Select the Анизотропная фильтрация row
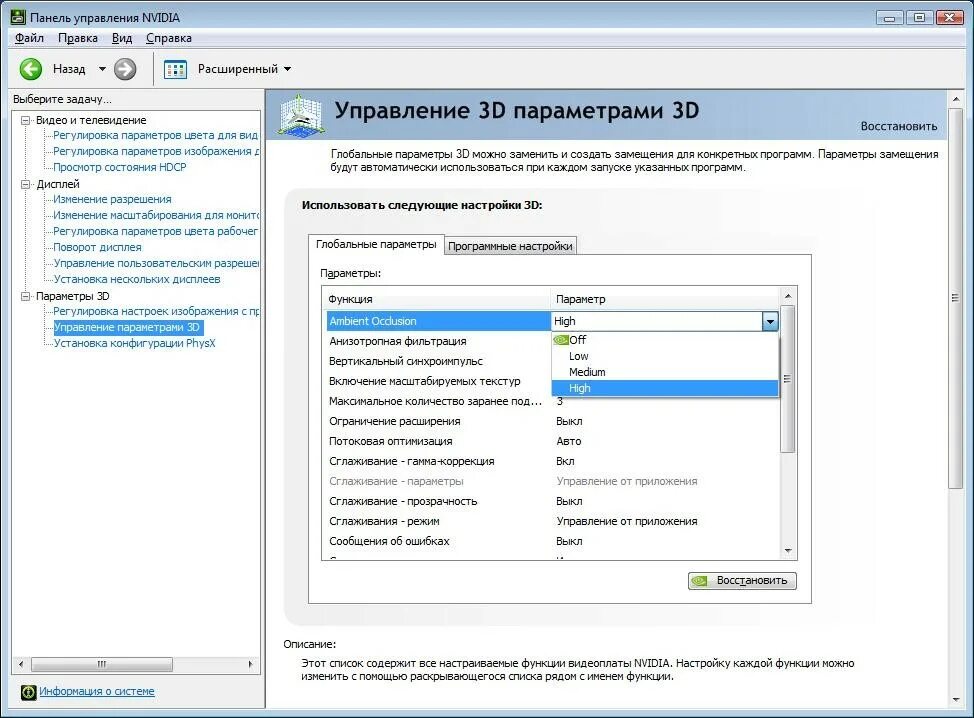The width and height of the screenshot is (974, 718). click(x=438, y=341)
